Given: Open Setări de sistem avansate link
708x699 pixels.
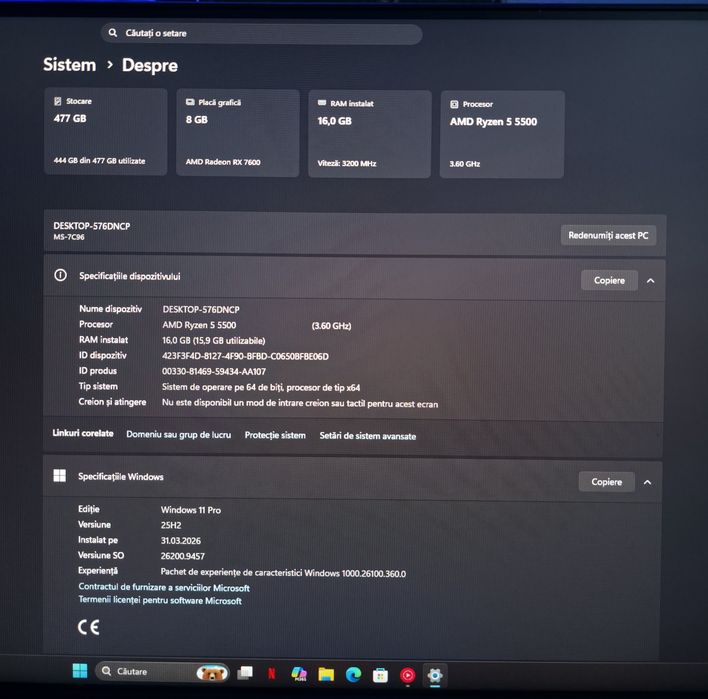Looking at the screenshot, I should point(368,436).
